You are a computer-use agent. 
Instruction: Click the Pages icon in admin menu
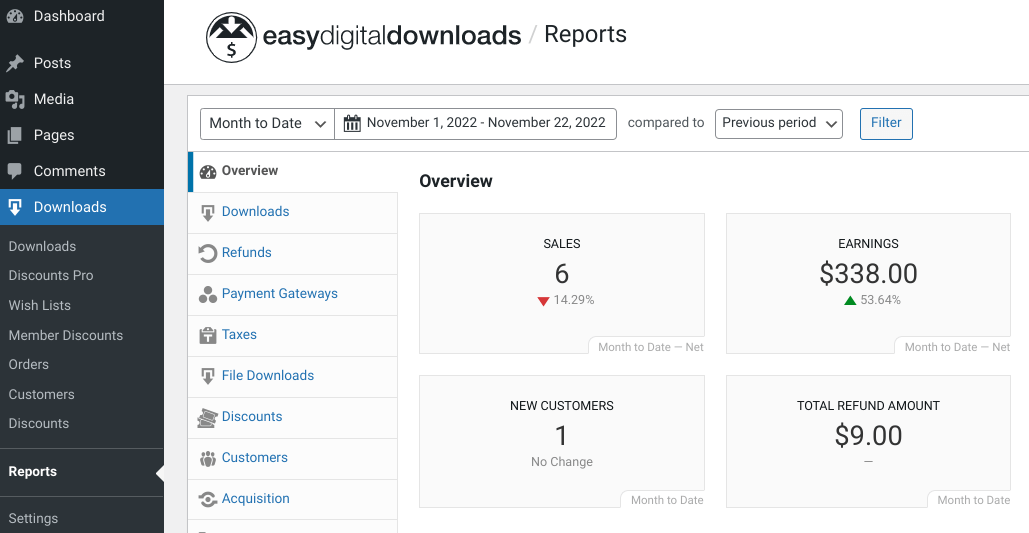tap(15, 135)
